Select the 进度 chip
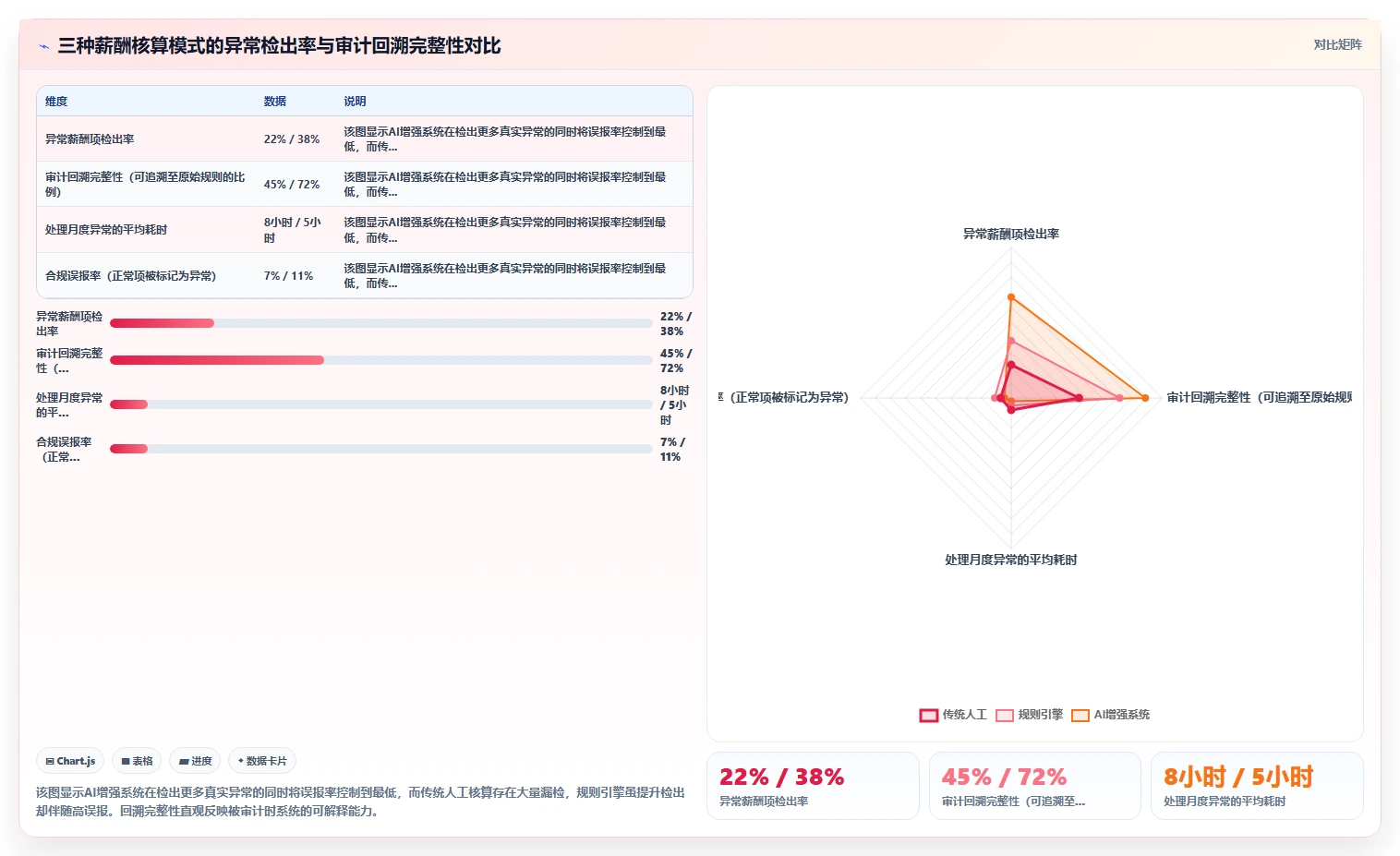This screenshot has width=1400, height=856. 195,761
